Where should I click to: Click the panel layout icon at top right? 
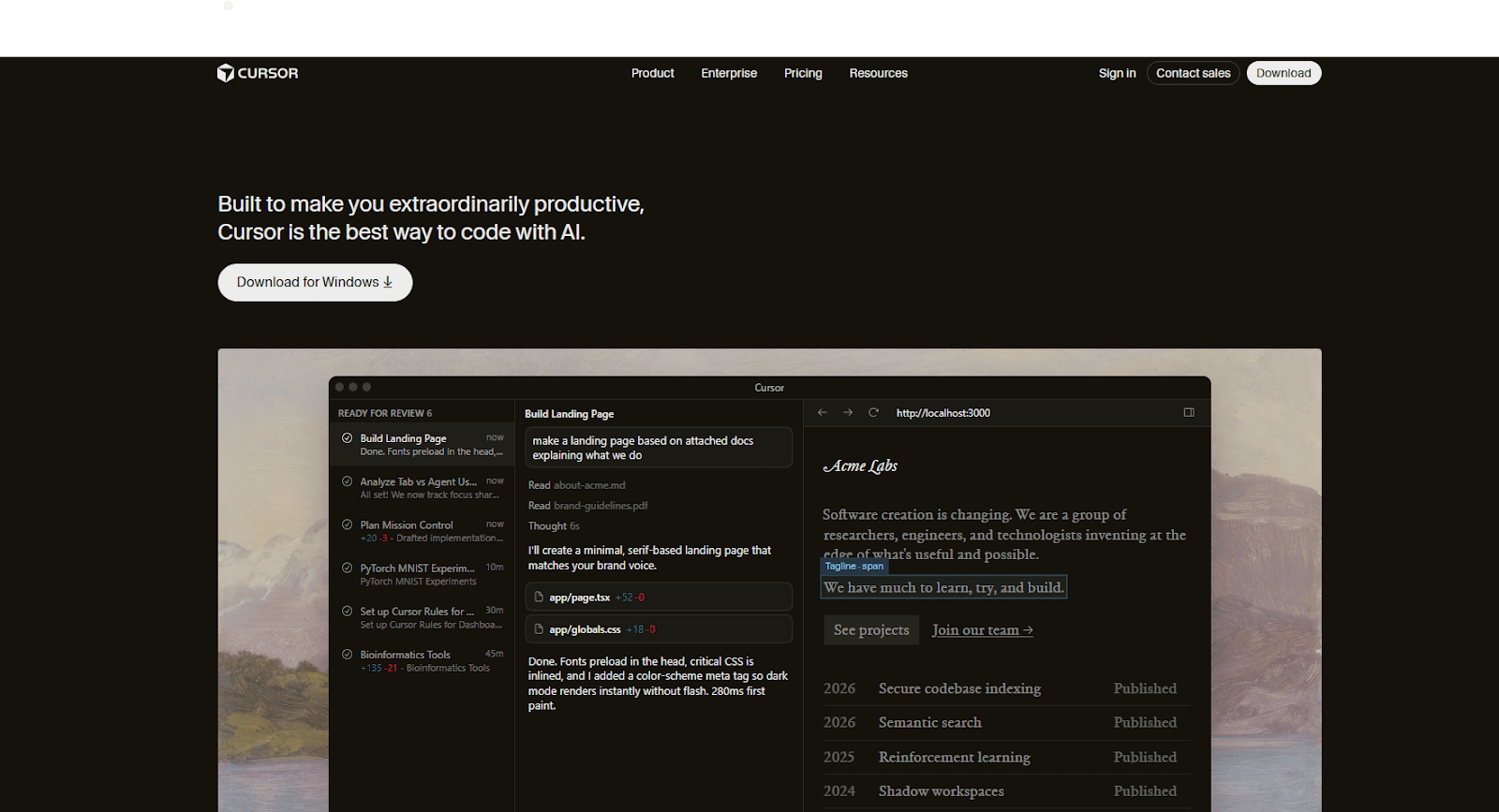click(1189, 413)
